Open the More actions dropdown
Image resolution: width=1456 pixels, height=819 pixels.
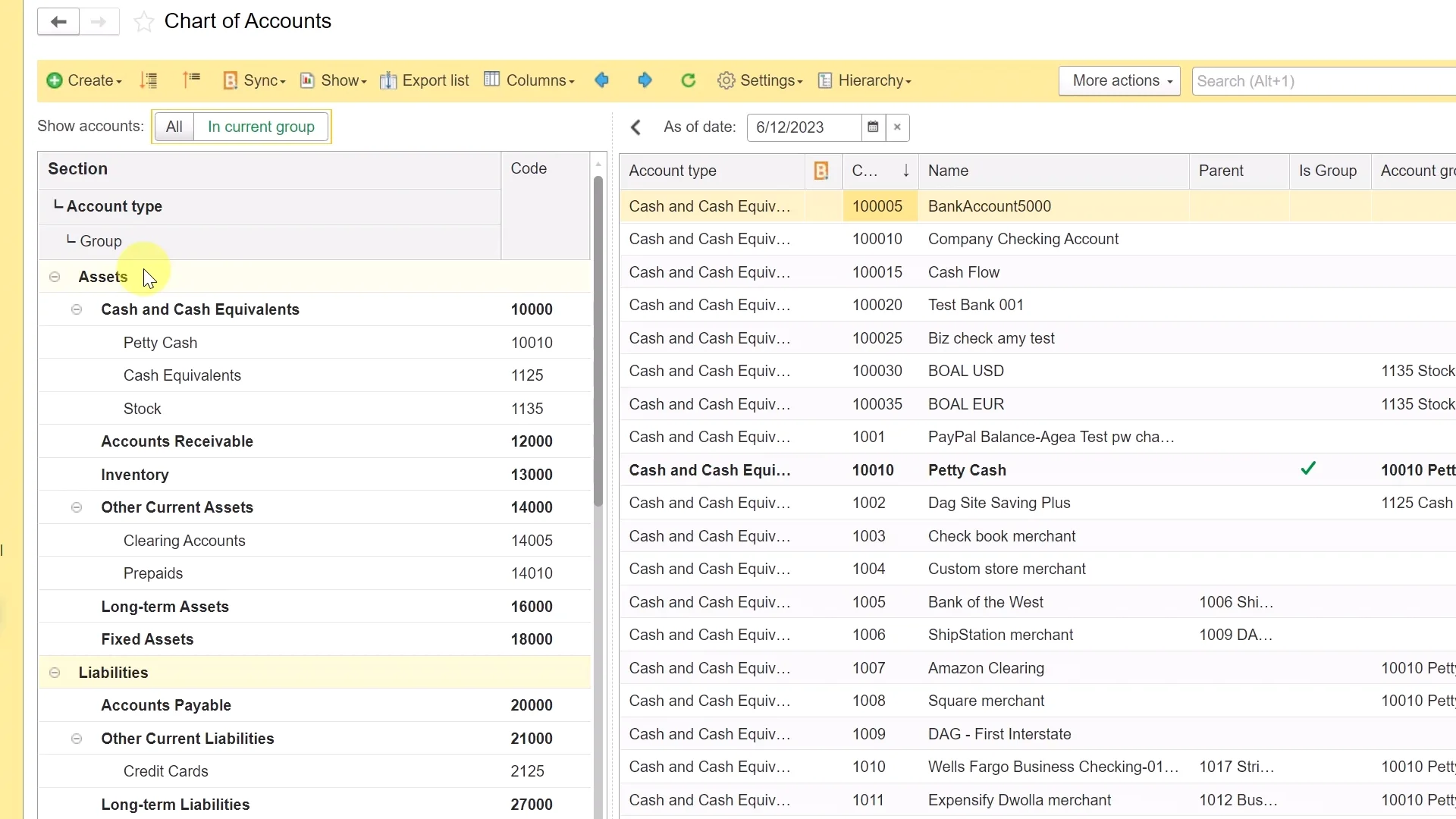click(x=1119, y=80)
